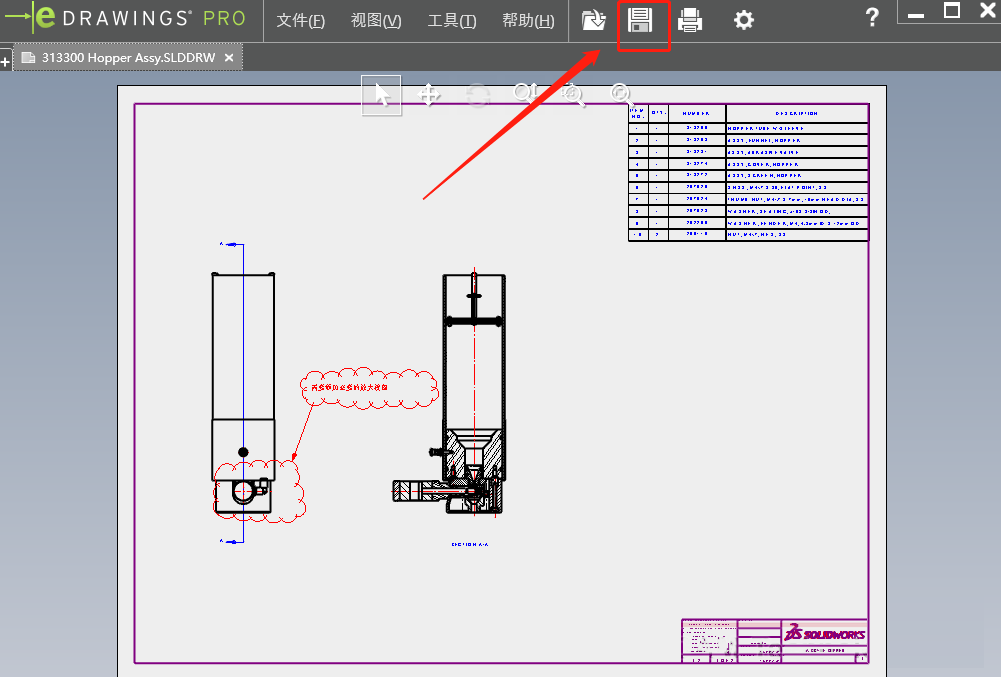Add new tab with plus button

(5, 62)
